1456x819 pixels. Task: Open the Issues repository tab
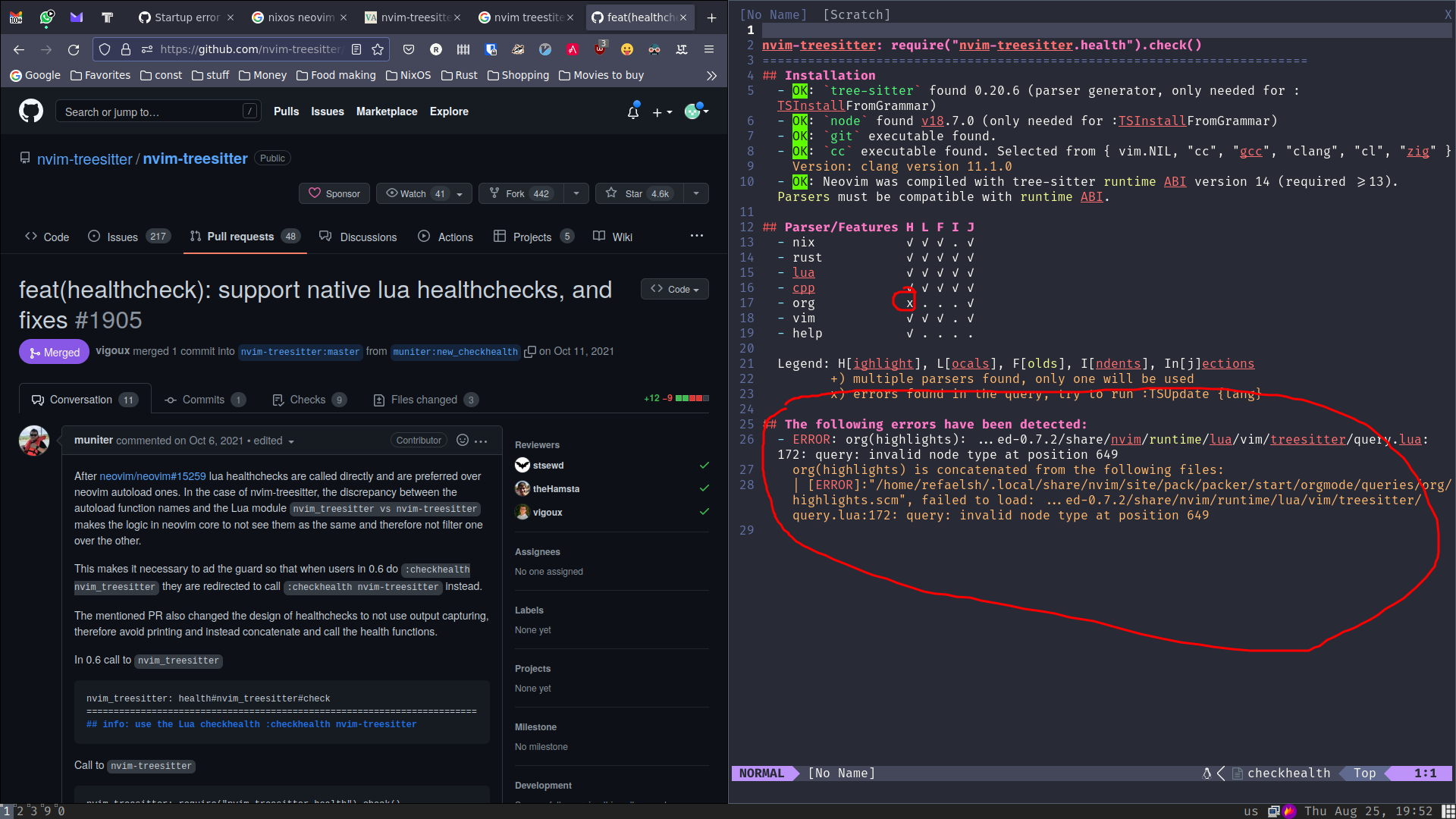coord(122,237)
